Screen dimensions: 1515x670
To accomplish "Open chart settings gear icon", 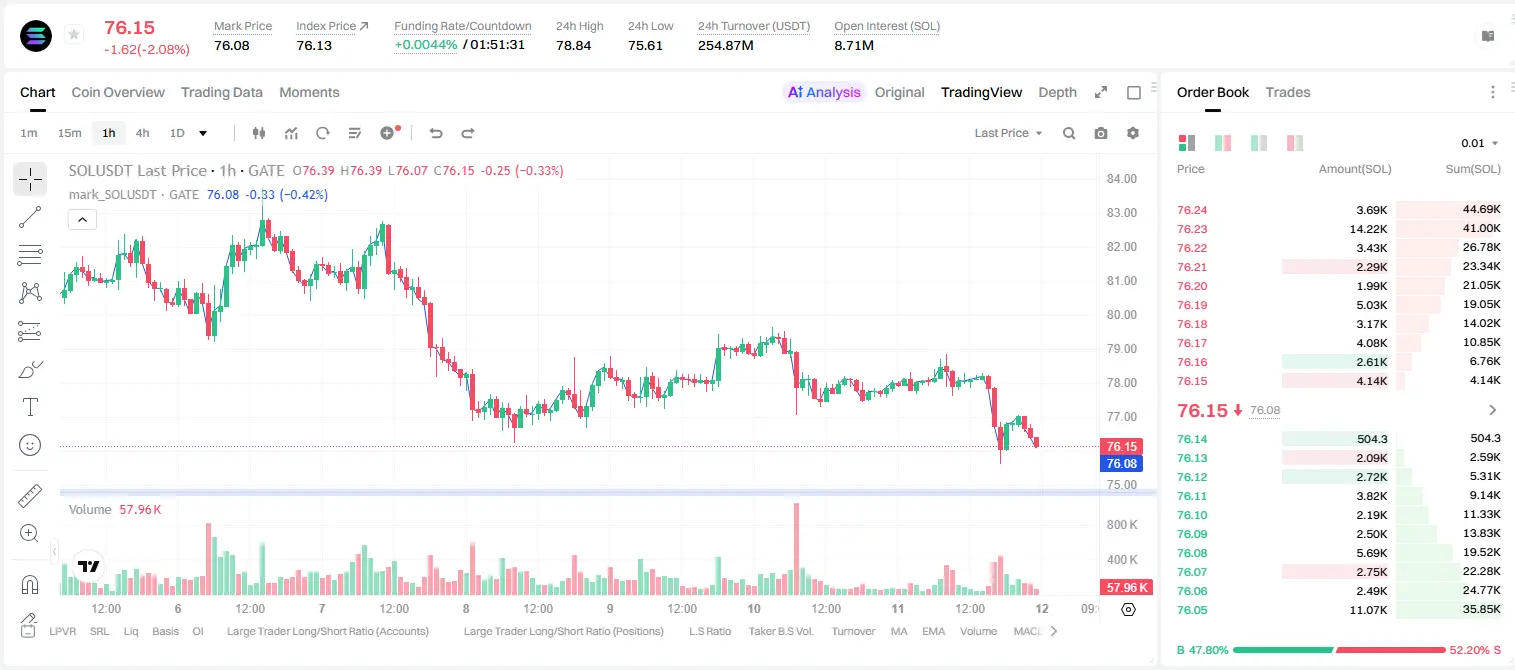I will click(x=1133, y=133).
